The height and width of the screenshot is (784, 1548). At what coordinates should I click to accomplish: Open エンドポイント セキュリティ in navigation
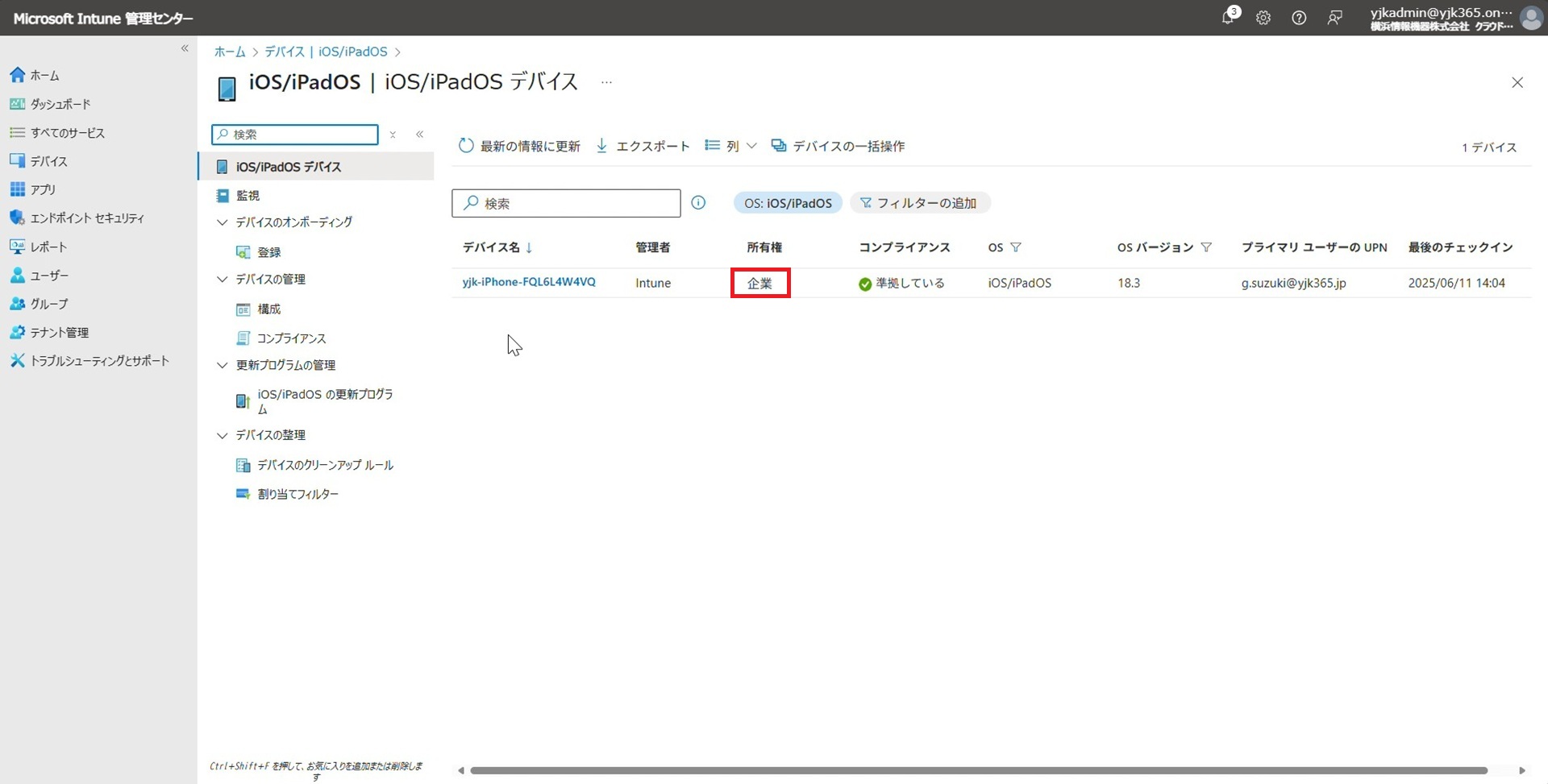tap(77, 218)
